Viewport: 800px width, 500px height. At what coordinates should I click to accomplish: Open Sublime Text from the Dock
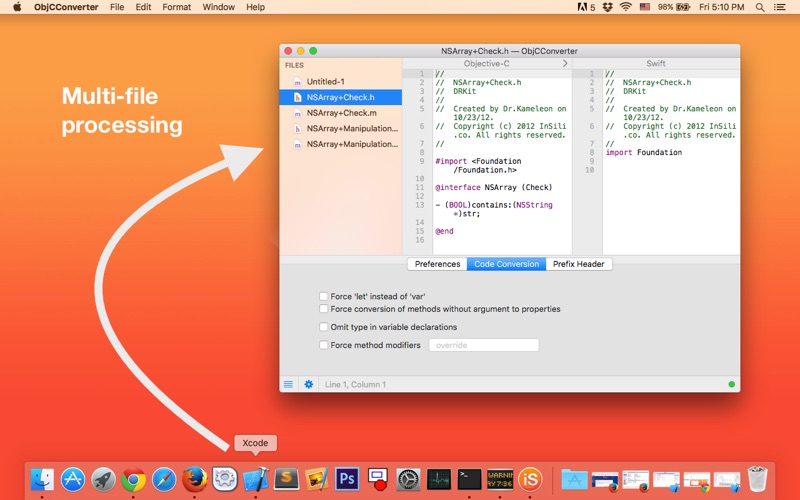click(x=286, y=480)
